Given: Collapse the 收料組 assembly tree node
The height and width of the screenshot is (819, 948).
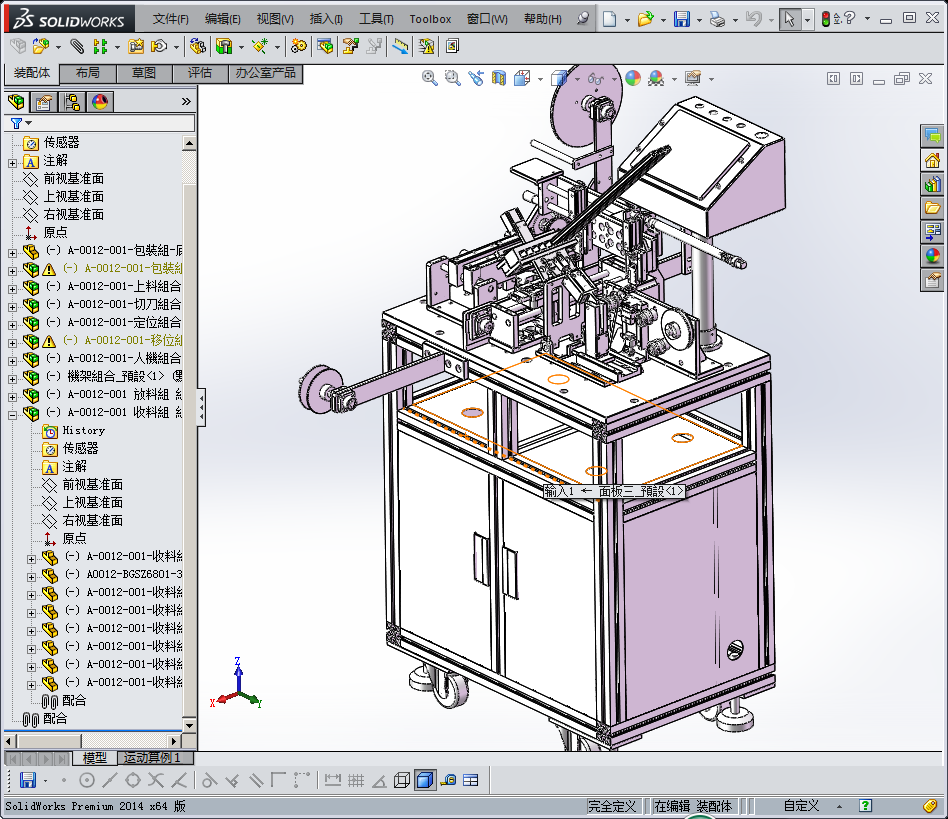Looking at the screenshot, I should (x=12, y=413).
